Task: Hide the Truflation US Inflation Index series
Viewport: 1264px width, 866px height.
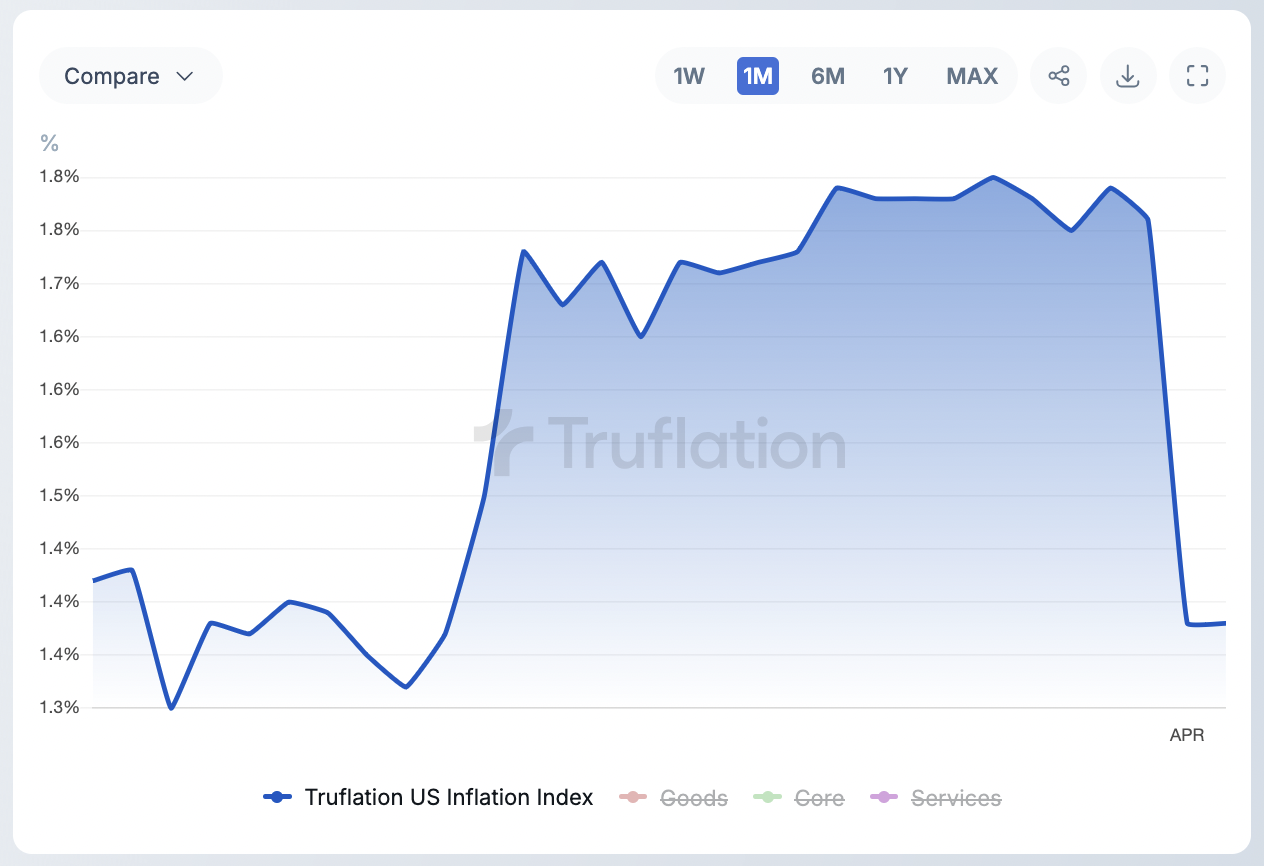Action: (x=449, y=797)
